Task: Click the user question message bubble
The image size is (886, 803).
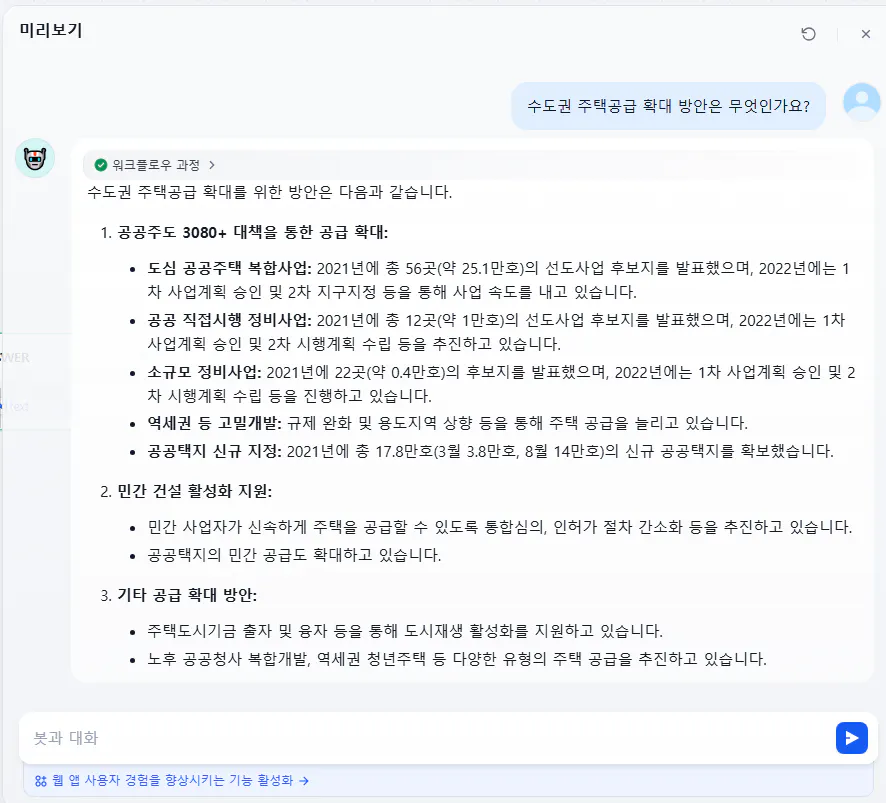Action: pos(668,106)
